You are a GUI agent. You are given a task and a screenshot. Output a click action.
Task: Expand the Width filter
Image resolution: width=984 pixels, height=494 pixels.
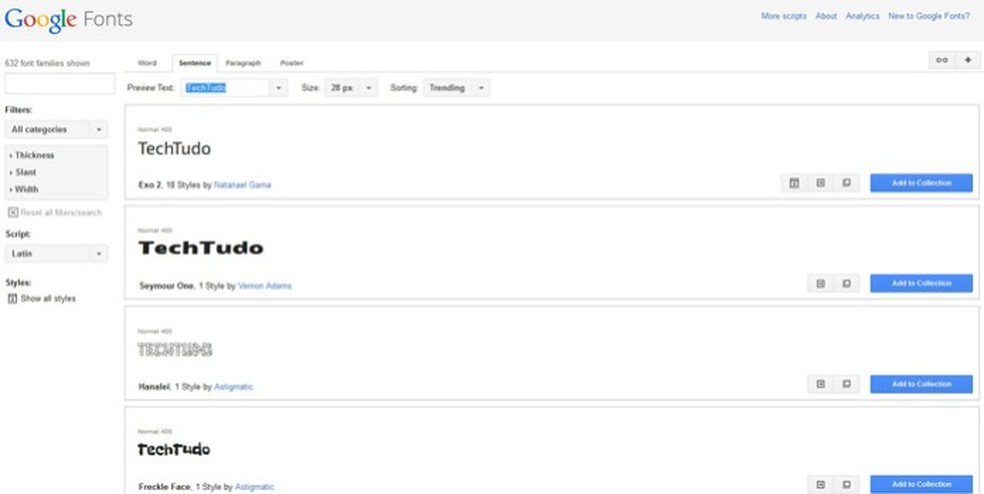click(24, 189)
